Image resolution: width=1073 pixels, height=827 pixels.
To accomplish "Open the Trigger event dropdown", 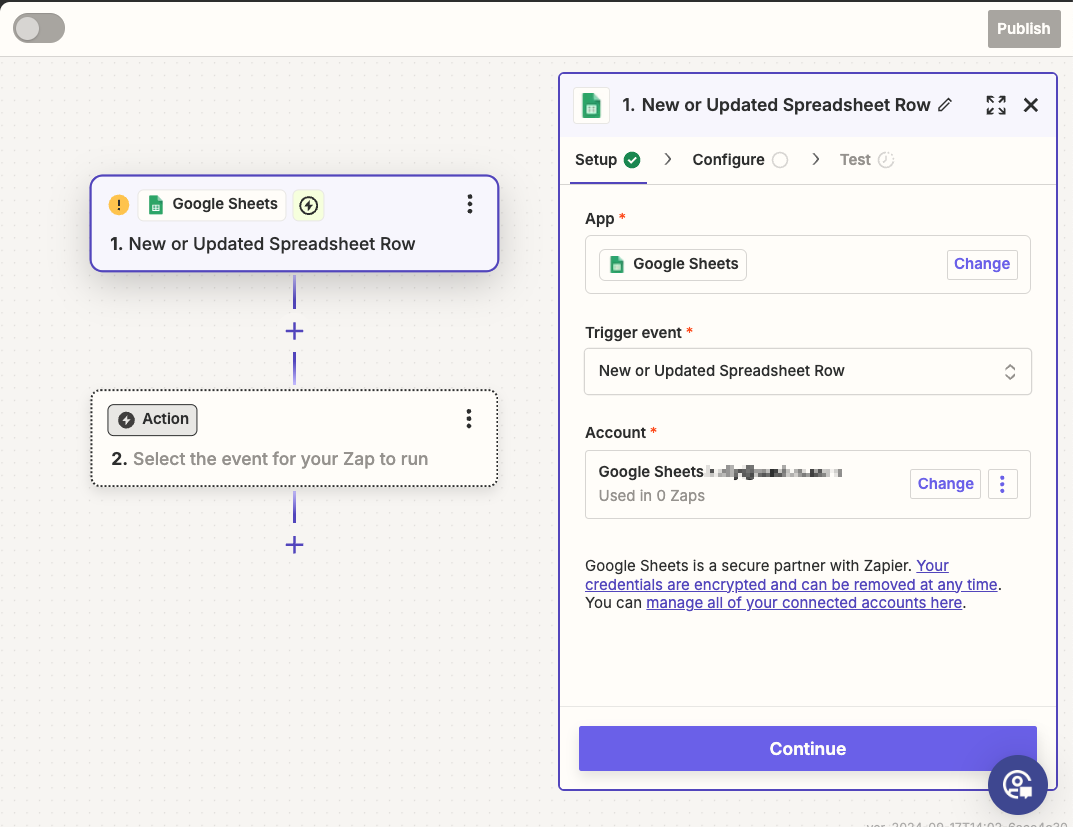I will tap(807, 371).
